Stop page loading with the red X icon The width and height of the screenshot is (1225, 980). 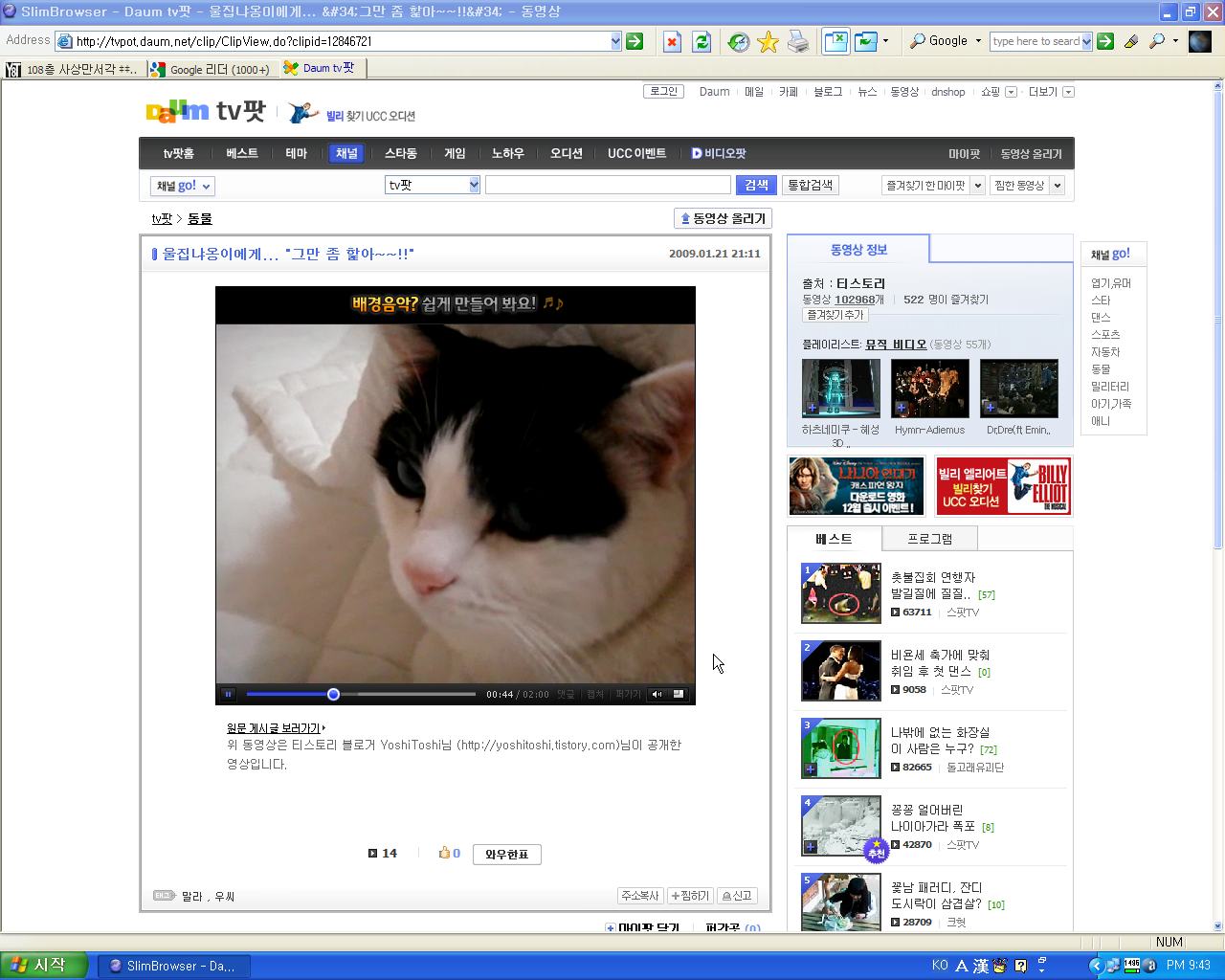click(673, 41)
